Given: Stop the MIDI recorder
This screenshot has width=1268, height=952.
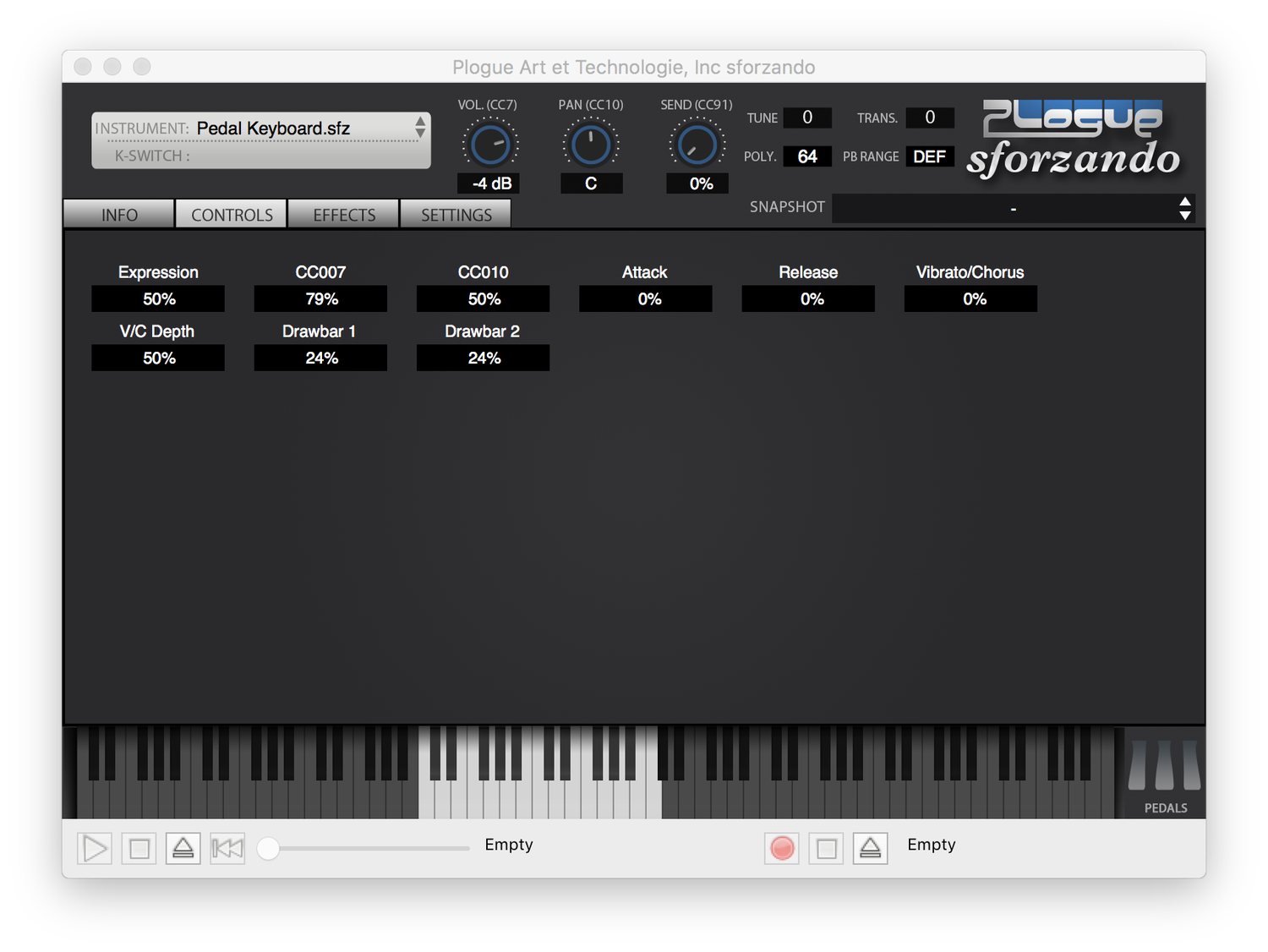Looking at the screenshot, I should (x=826, y=848).
